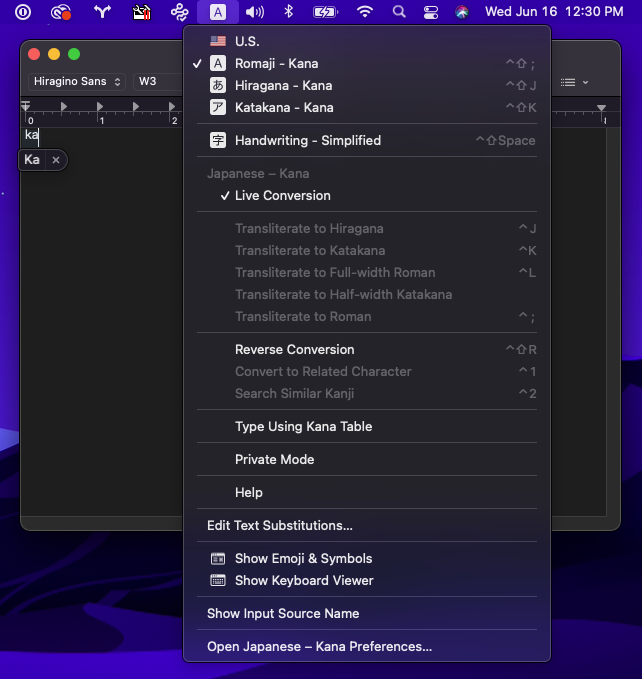Select Romaji - Kana input mode
Image resolution: width=642 pixels, height=679 pixels.
point(367,63)
